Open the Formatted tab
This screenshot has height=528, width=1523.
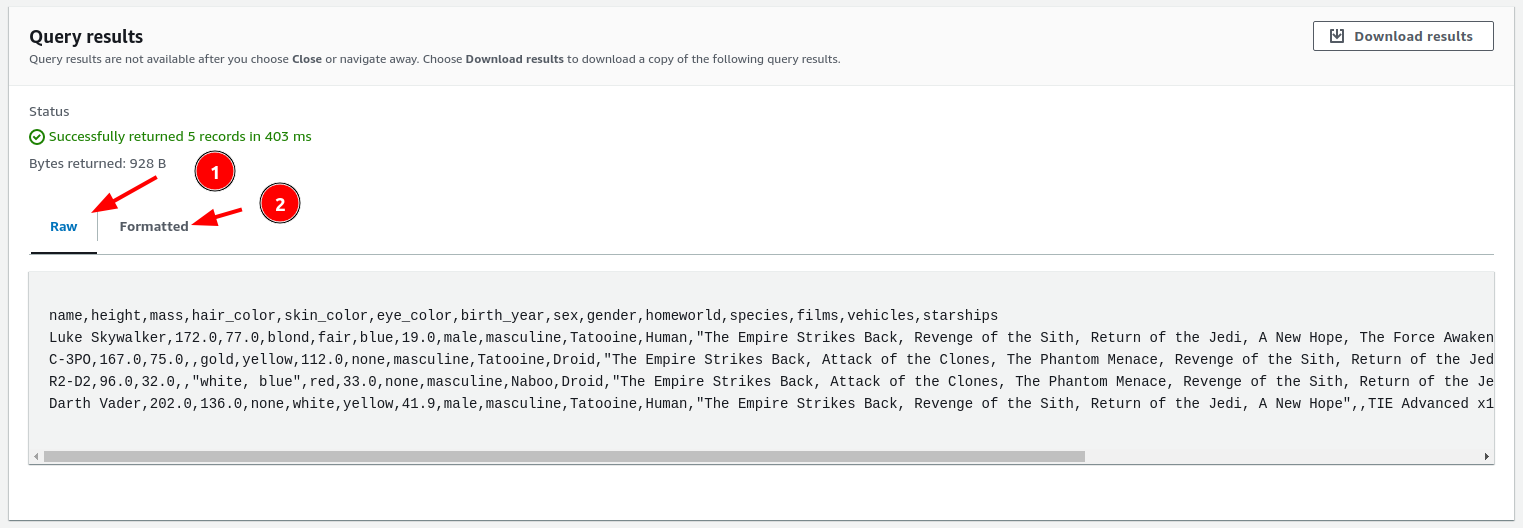click(x=154, y=227)
